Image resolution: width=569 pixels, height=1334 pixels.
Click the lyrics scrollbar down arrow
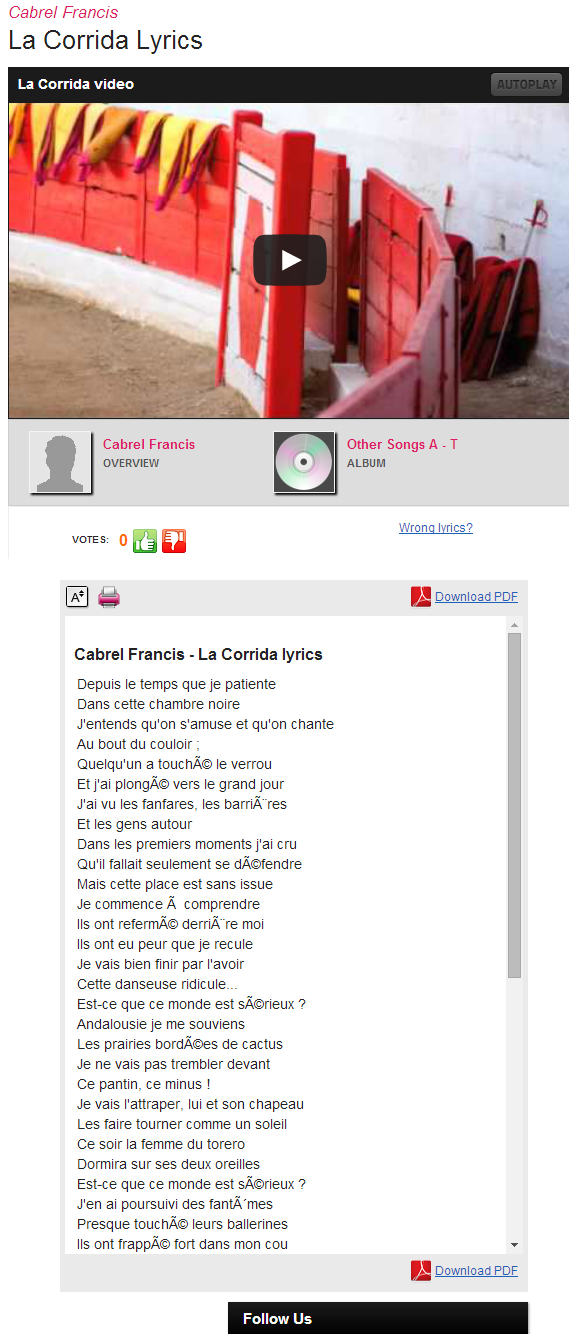(515, 1245)
